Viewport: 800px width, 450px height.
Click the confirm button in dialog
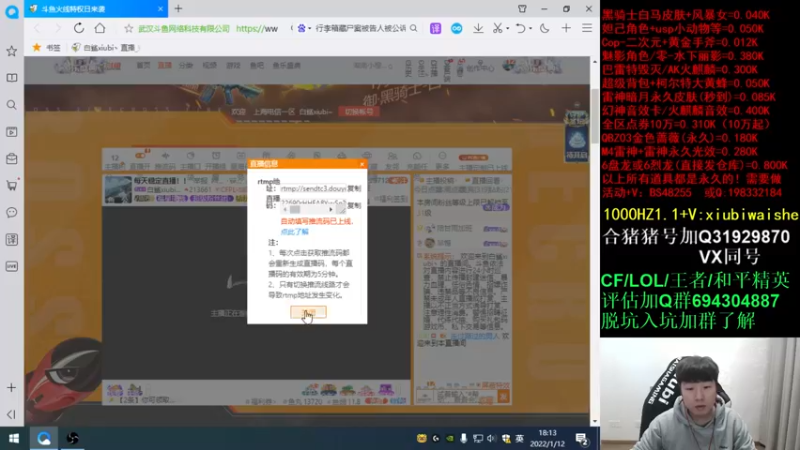(x=308, y=312)
